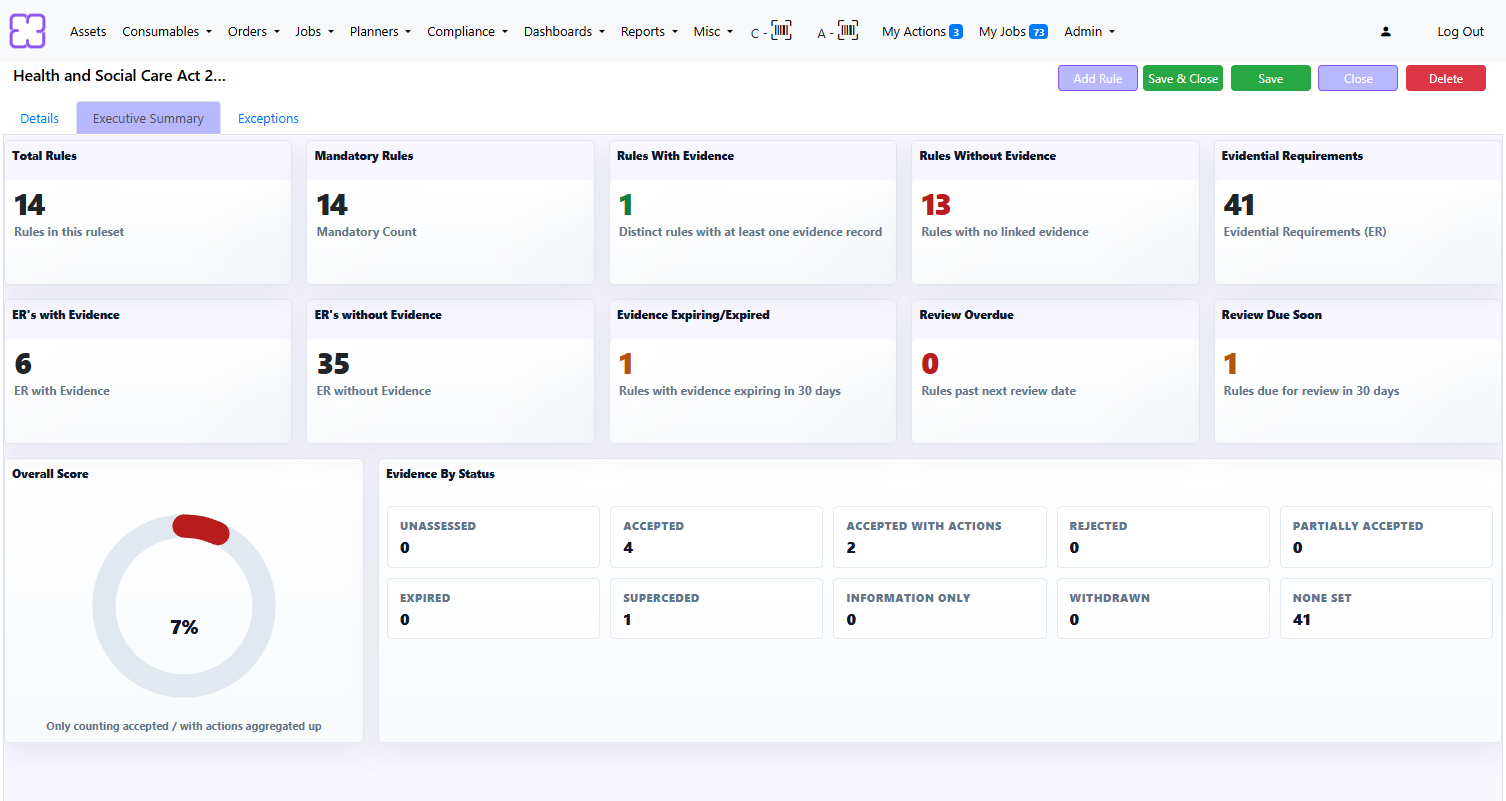Click the Health and Social Care Act title
Viewport: 1506px width, 801px height.
click(x=119, y=76)
